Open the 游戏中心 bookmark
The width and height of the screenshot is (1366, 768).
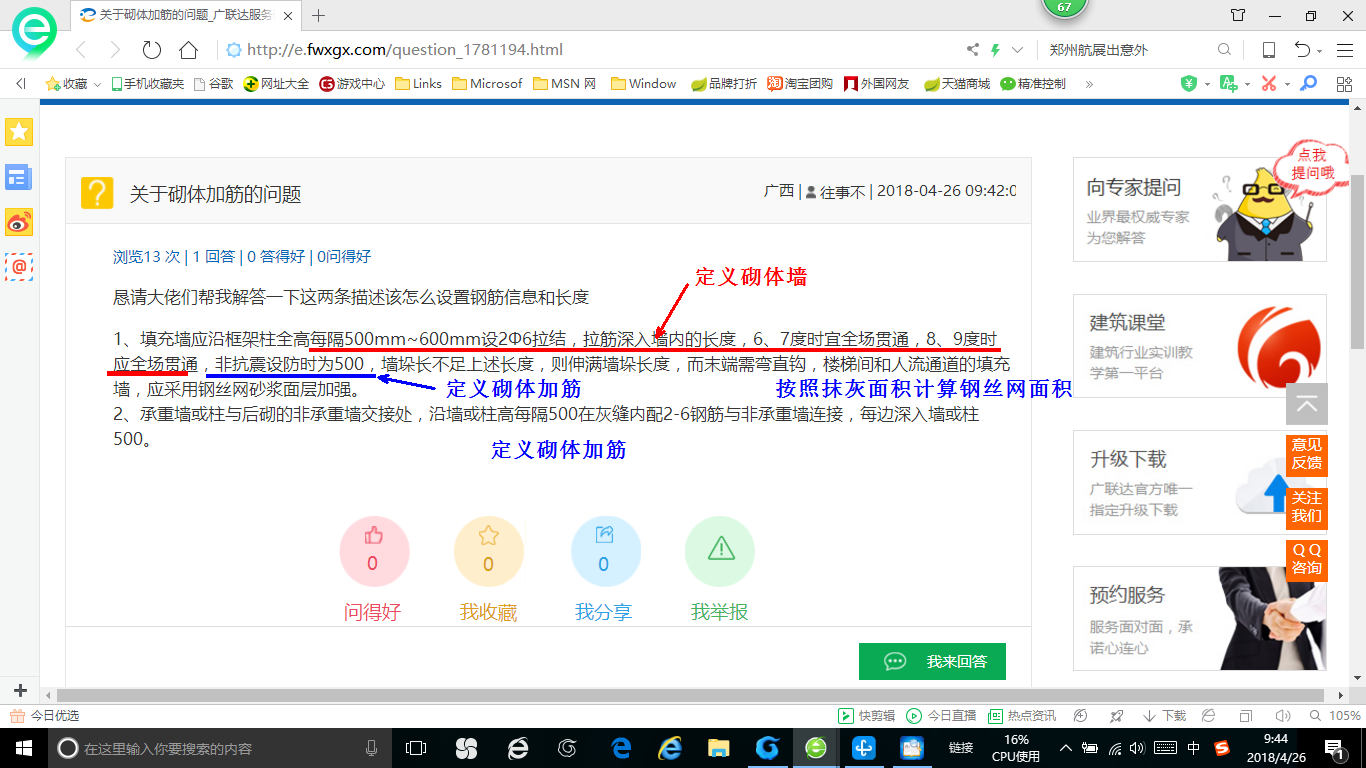point(352,84)
